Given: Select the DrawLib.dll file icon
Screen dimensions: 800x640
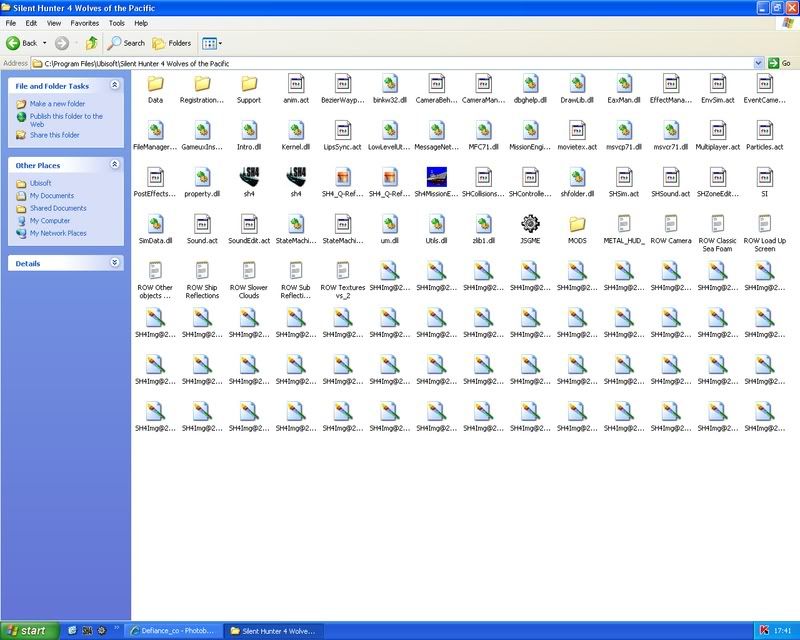Looking at the screenshot, I should (577, 84).
